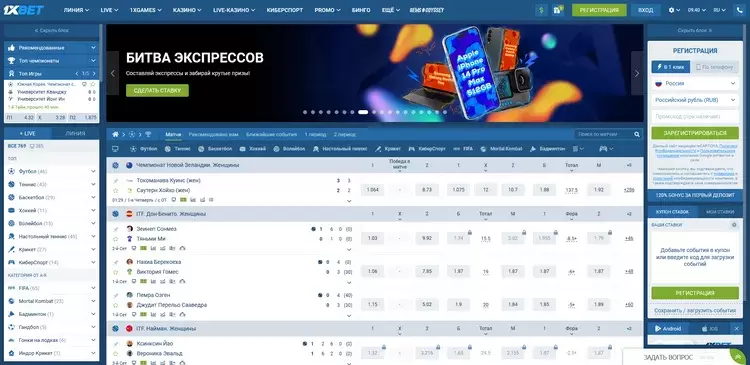Click the green РЕГИСТРАЦИЯ button in header

pos(599,10)
